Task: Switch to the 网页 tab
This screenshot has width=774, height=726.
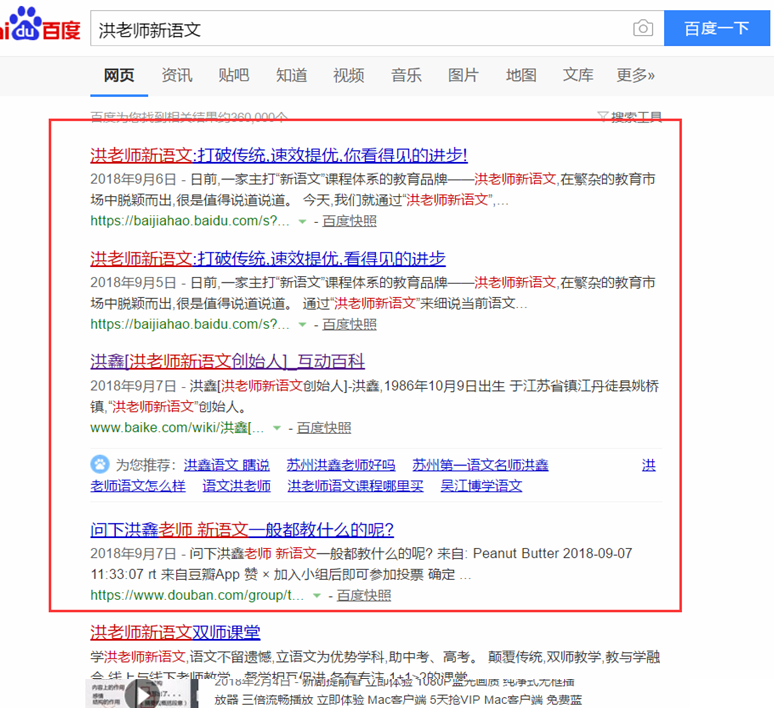Action: pyautogui.click(x=119, y=76)
